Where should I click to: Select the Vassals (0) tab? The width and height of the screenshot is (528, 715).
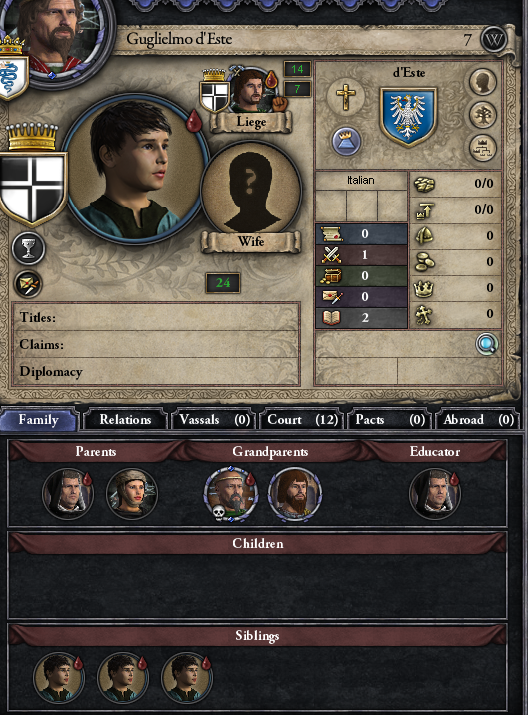pos(214,420)
